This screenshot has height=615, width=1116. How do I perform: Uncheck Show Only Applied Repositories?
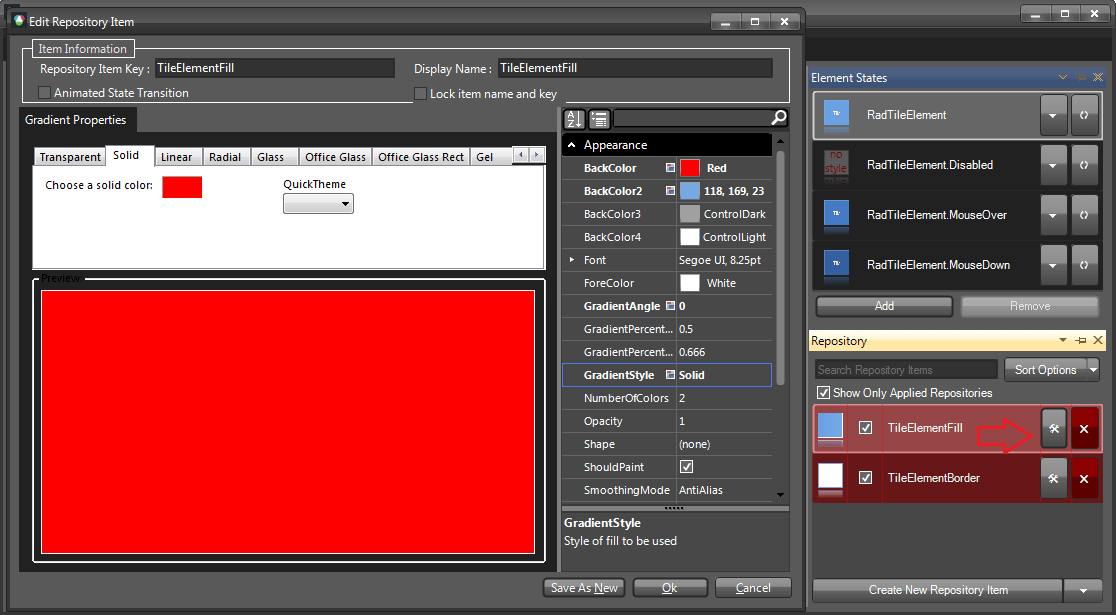(x=824, y=393)
